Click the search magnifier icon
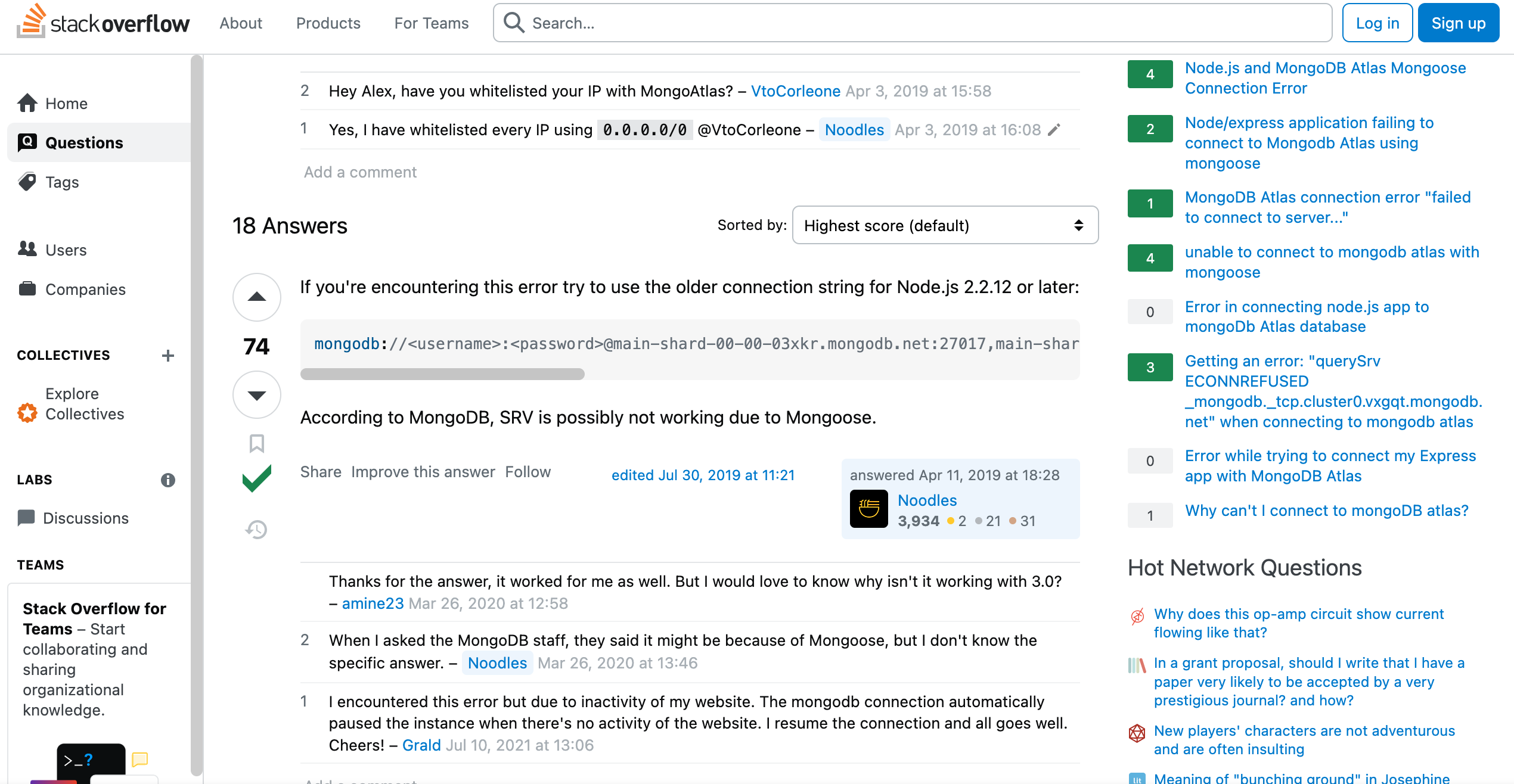This screenshot has width=1514, height=784. click(x=514, y=23)
